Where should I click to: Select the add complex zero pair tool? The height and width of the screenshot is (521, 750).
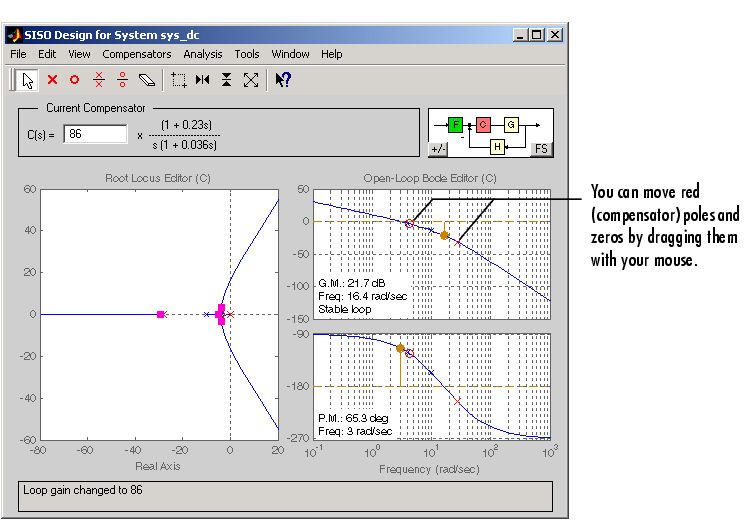click(x=122, y=79)
